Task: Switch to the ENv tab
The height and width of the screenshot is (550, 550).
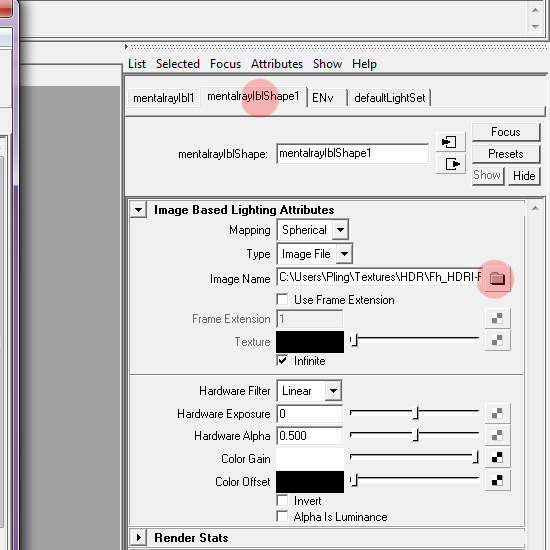Action: 326,98
